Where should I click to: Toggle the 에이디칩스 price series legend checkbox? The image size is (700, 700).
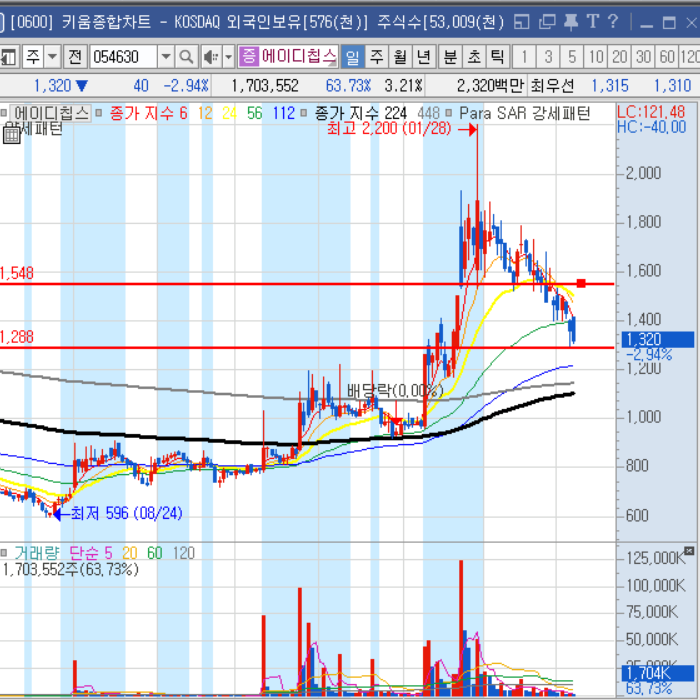(4, 113)
